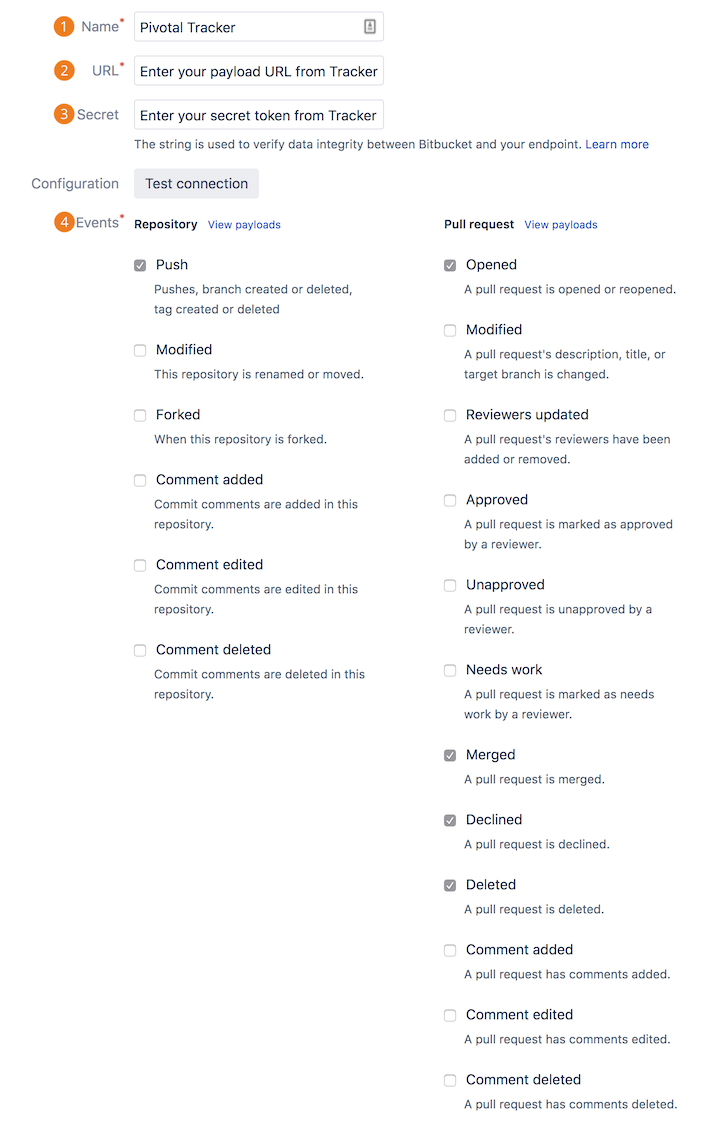
Task: Enable the repository Forked event checkbox
Action: tap(140, 415)
